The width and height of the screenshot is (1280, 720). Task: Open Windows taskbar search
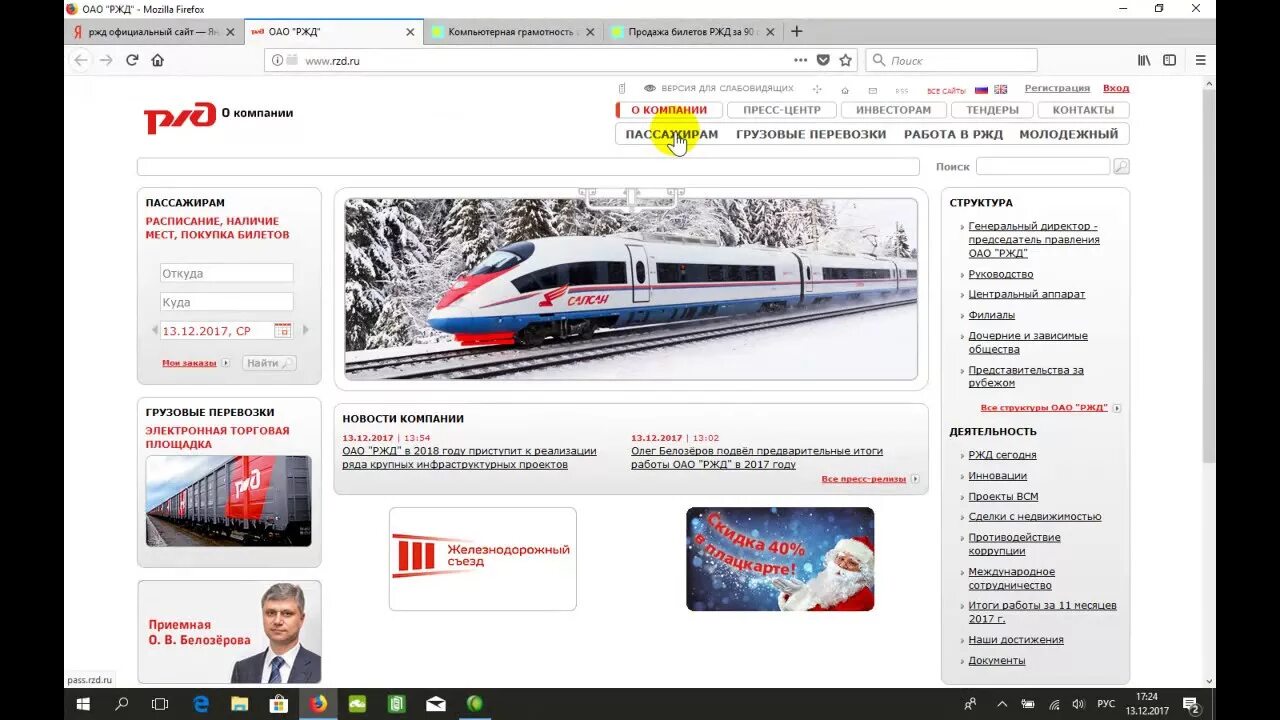point(122,704)
